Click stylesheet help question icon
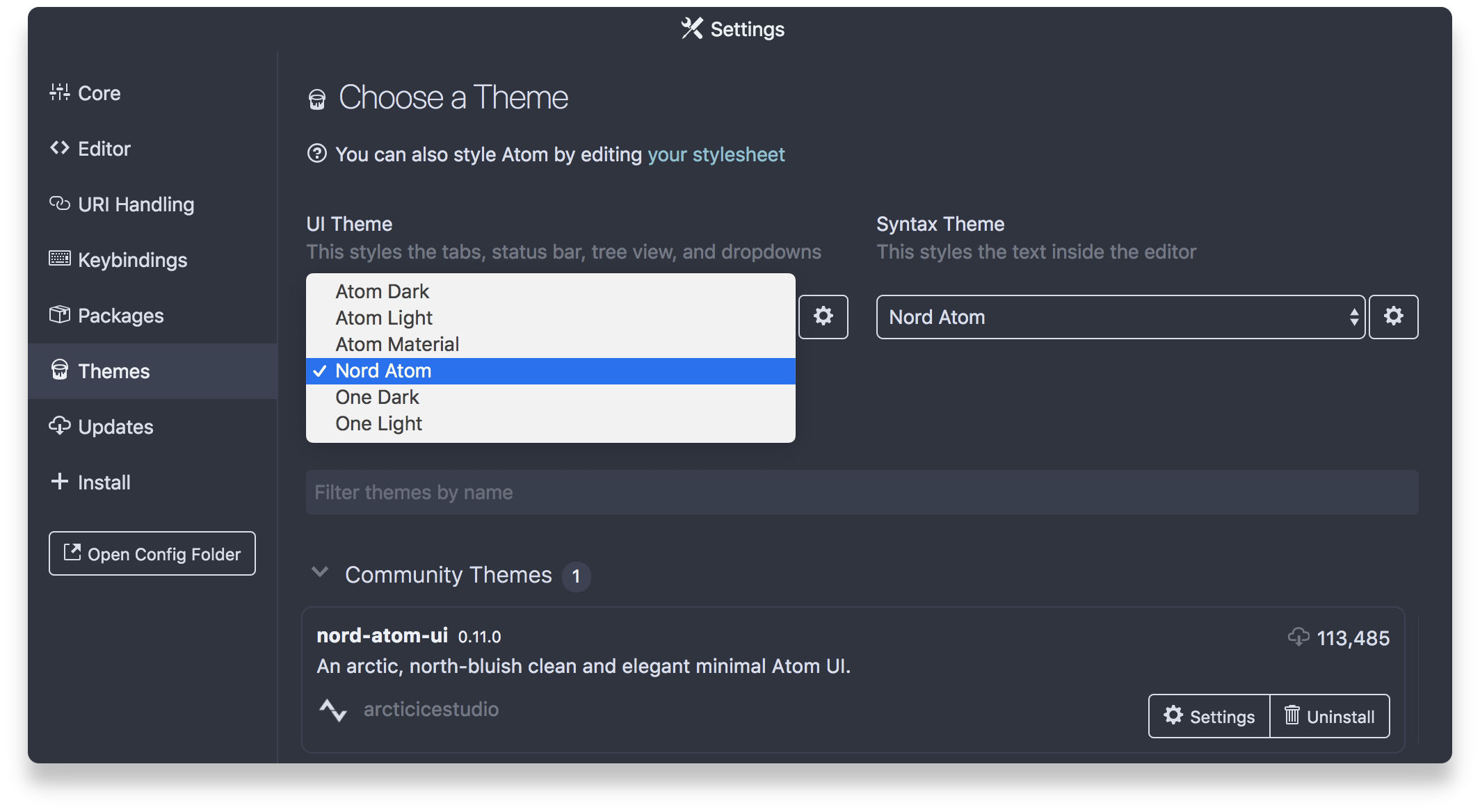 pos(317,154)
